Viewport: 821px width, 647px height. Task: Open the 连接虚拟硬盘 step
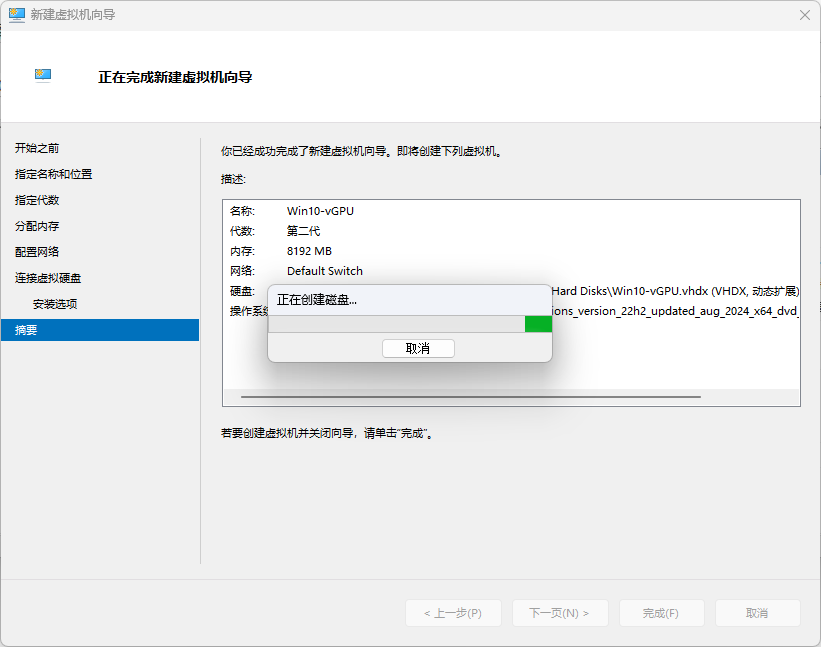pyautogui.click(x=48, y=278)
